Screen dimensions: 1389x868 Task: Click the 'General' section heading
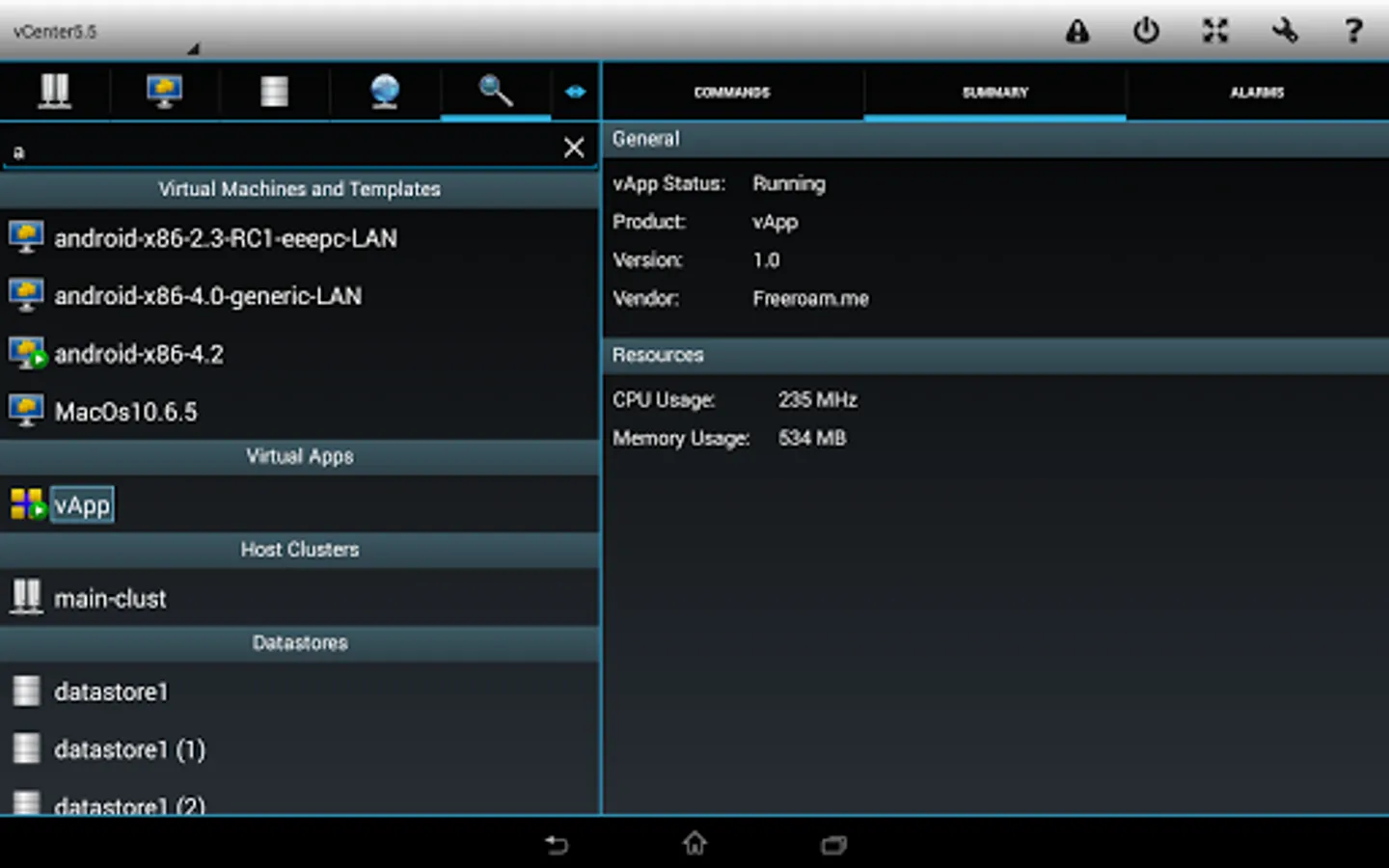click(646, 139)
